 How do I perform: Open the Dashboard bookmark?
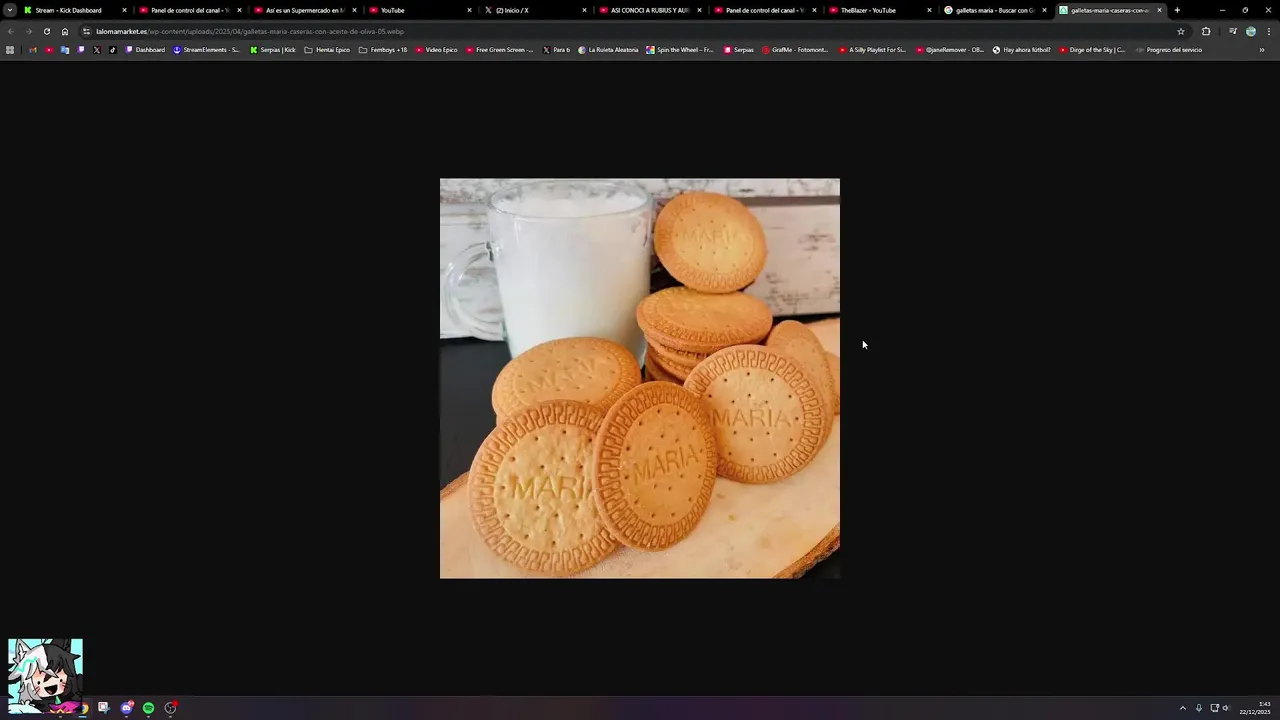[145, 50]
